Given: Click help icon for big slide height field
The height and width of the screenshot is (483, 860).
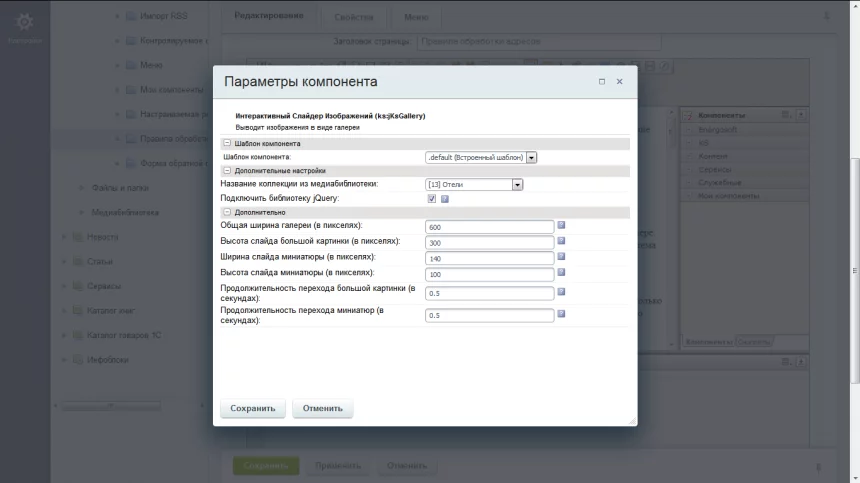Looking at the screenshot, I should pos(562,241).
